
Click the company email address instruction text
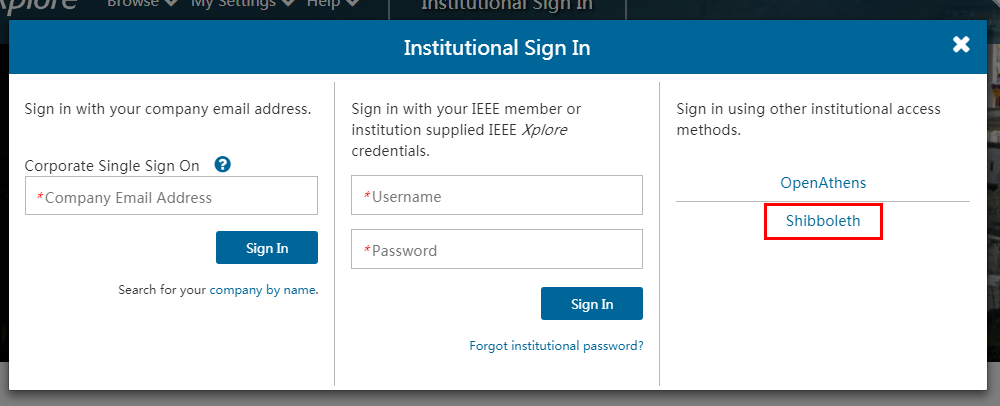[x=168, y=108]
